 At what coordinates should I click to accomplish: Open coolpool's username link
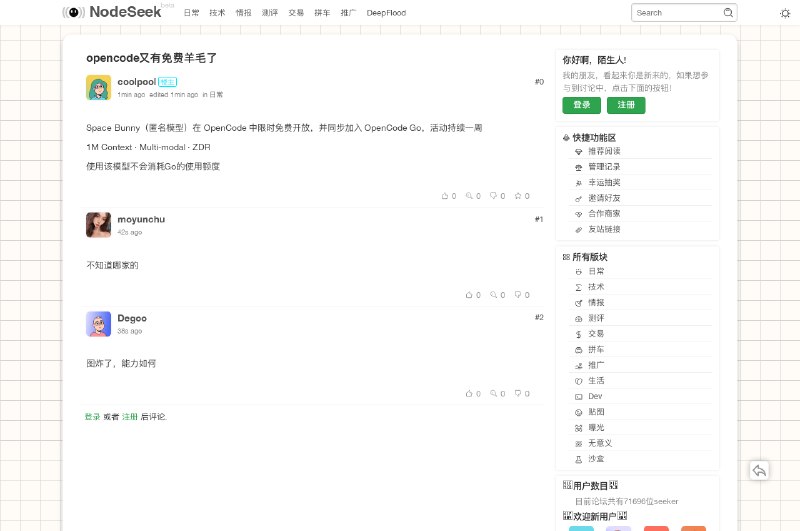pyautogui.click(x=137, y=82)
